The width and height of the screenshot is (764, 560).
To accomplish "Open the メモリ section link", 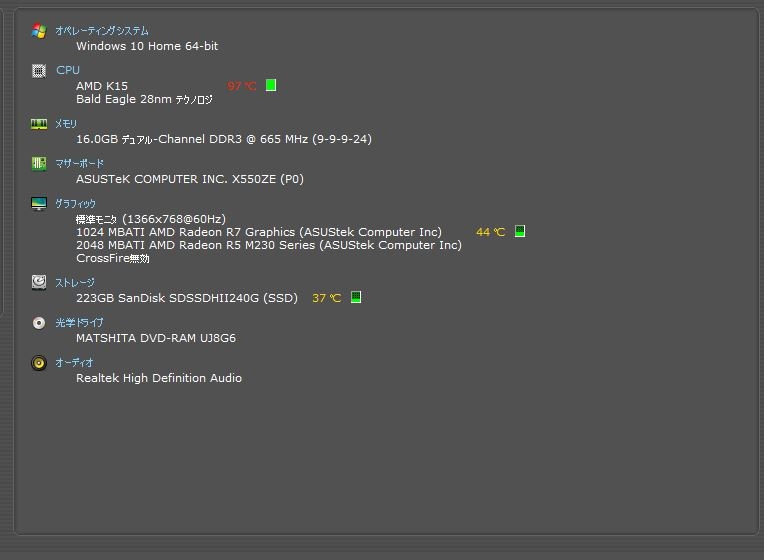I will click(x=66, y=124).
